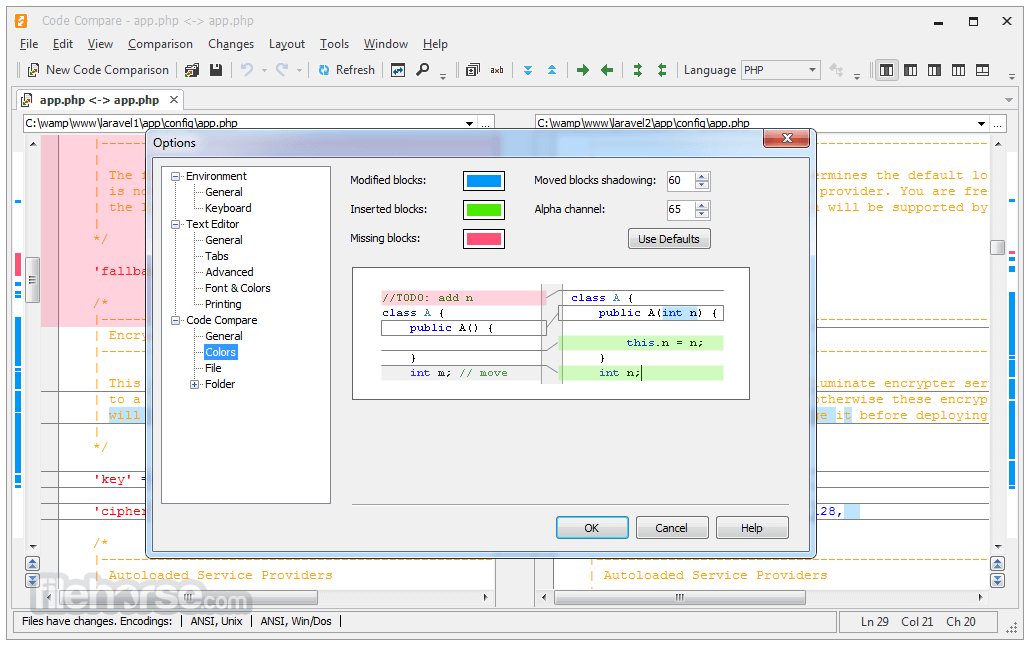Click Cancel in the Options dialog
This screenshot has height=645, width=1030.
pyautogui.click(x=671, y=527)
